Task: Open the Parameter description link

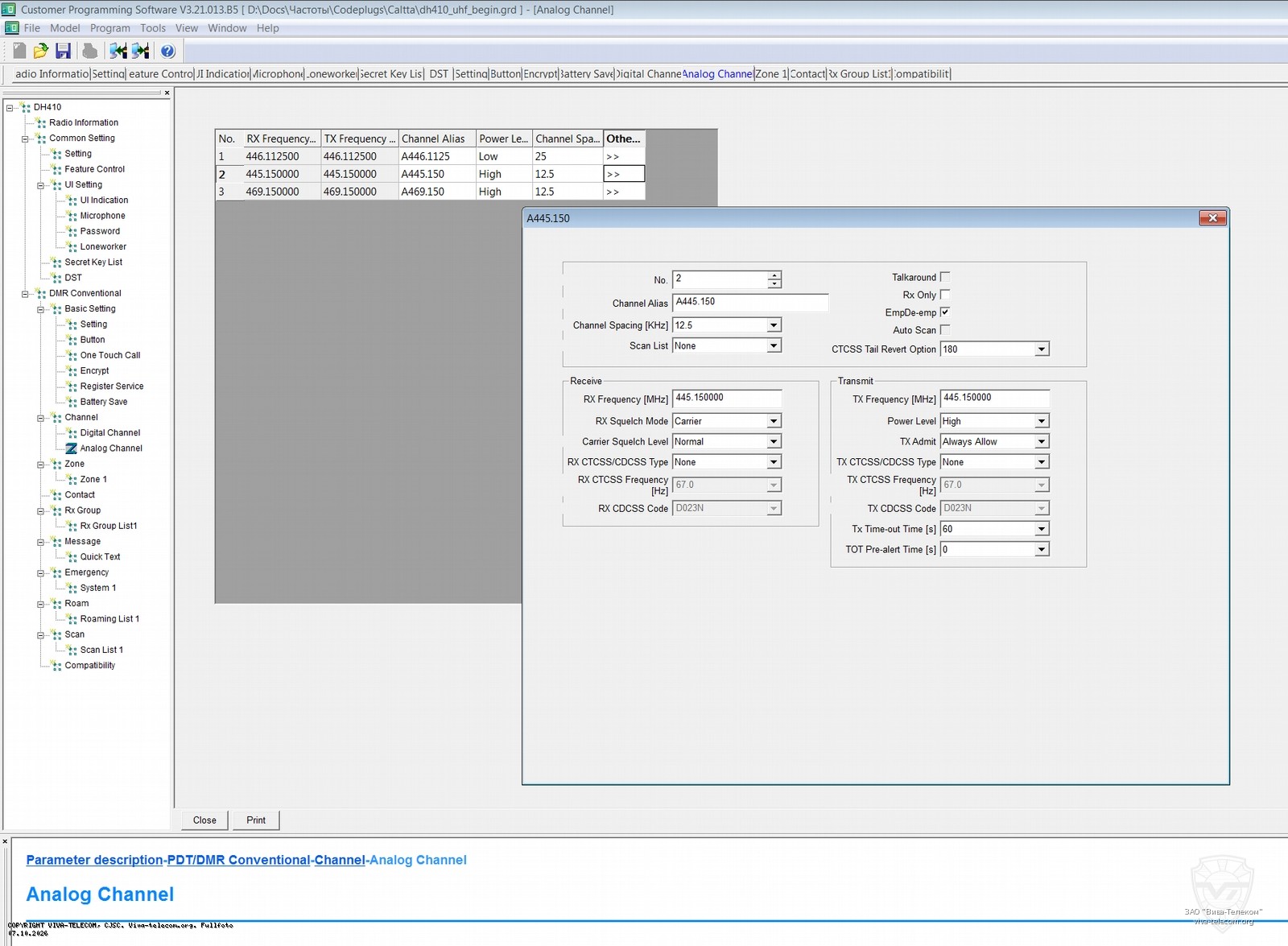Action: 94,860
